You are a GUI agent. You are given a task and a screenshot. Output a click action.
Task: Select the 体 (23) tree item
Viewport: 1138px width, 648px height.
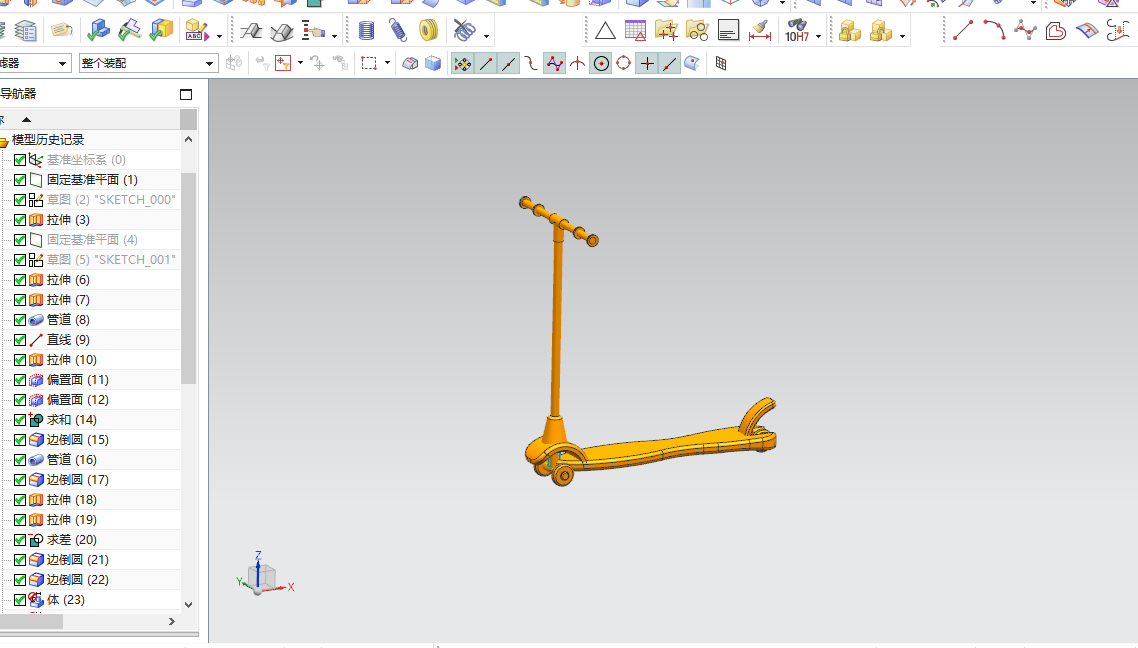click(66, 600)
